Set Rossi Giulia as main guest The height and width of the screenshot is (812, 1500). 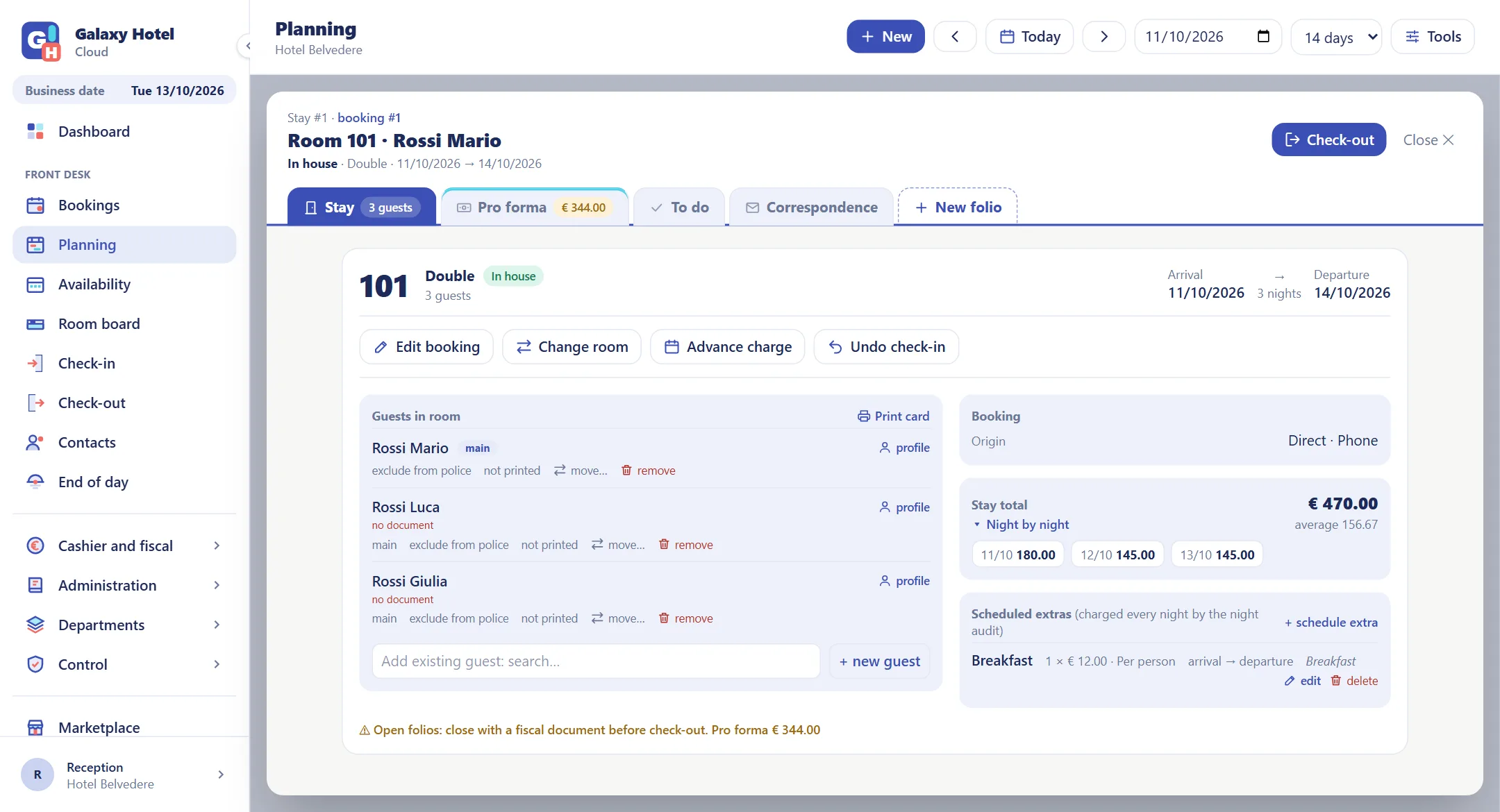384,618
